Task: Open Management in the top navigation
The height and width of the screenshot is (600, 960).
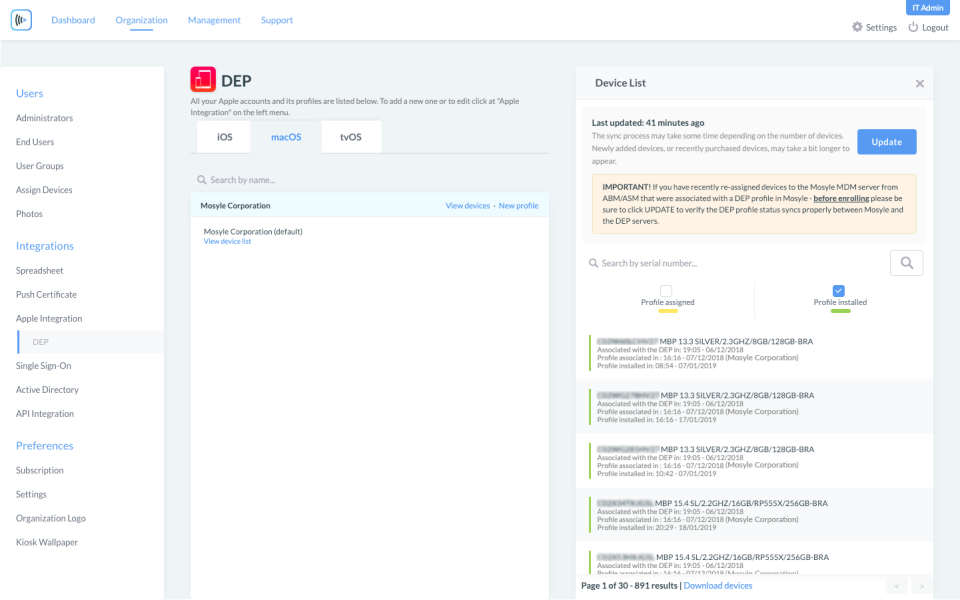Action: (214, 20)
